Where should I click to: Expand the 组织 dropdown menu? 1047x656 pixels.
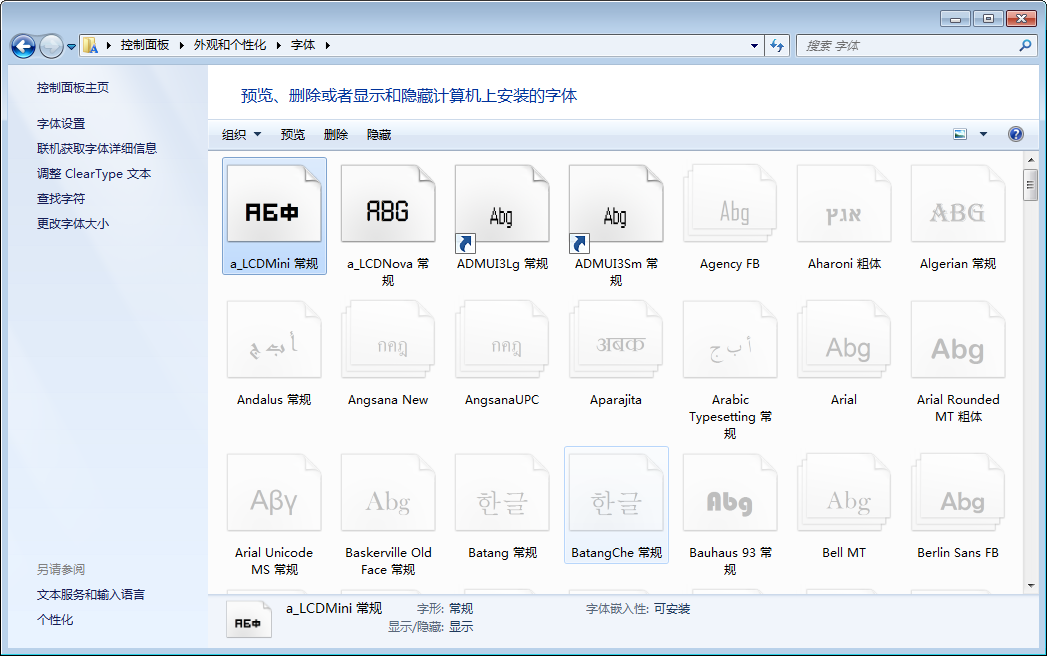point(241,135)
